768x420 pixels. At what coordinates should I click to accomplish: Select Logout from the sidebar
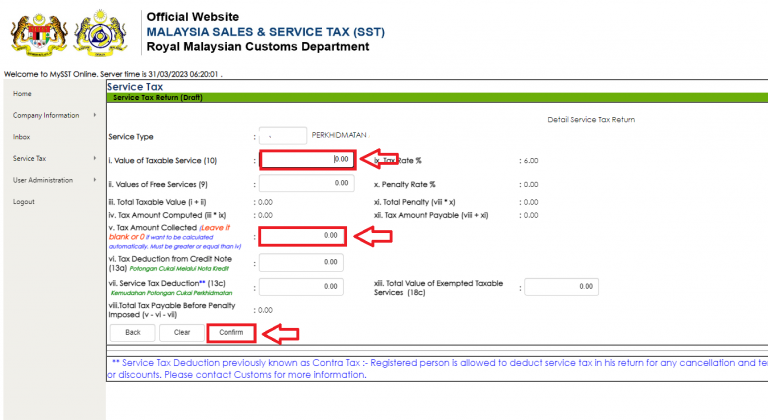click(x=24, y=202)
